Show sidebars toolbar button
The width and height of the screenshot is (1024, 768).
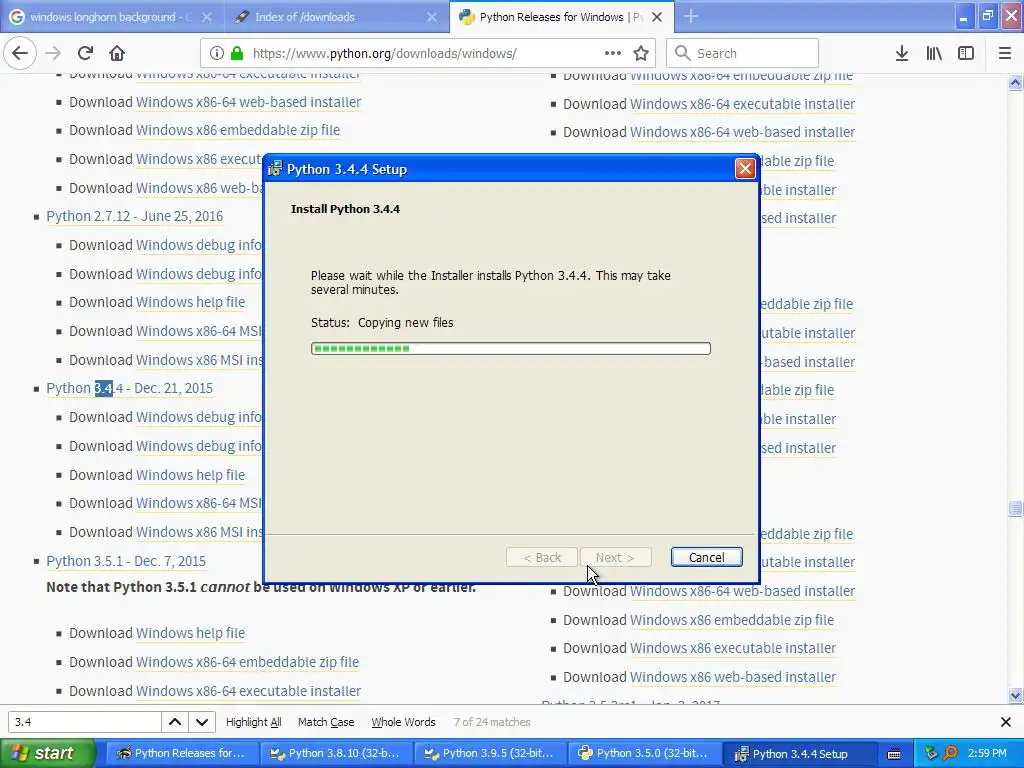point(966,53)
